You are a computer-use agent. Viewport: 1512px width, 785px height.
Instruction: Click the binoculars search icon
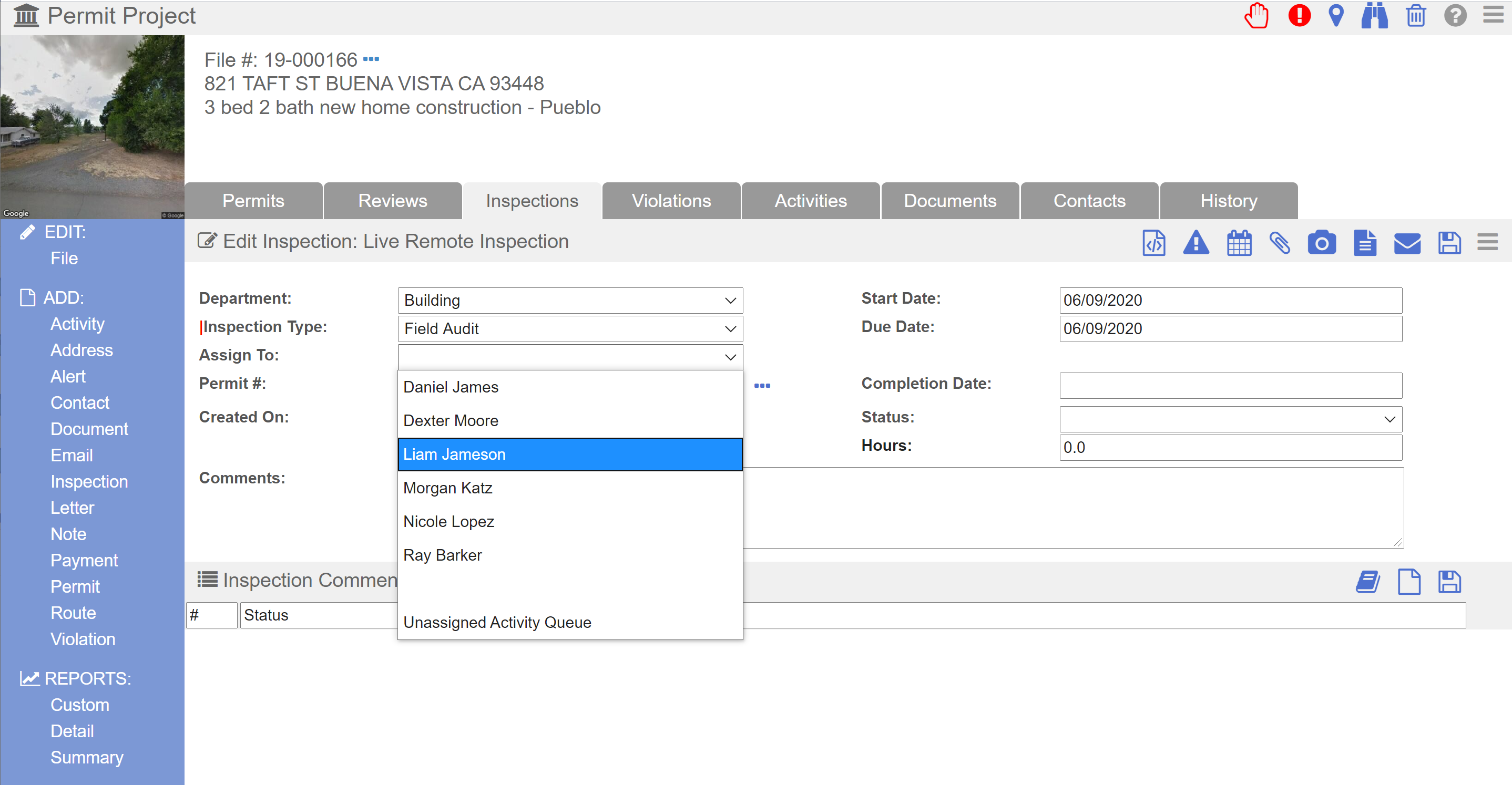tap(1375, 16)
